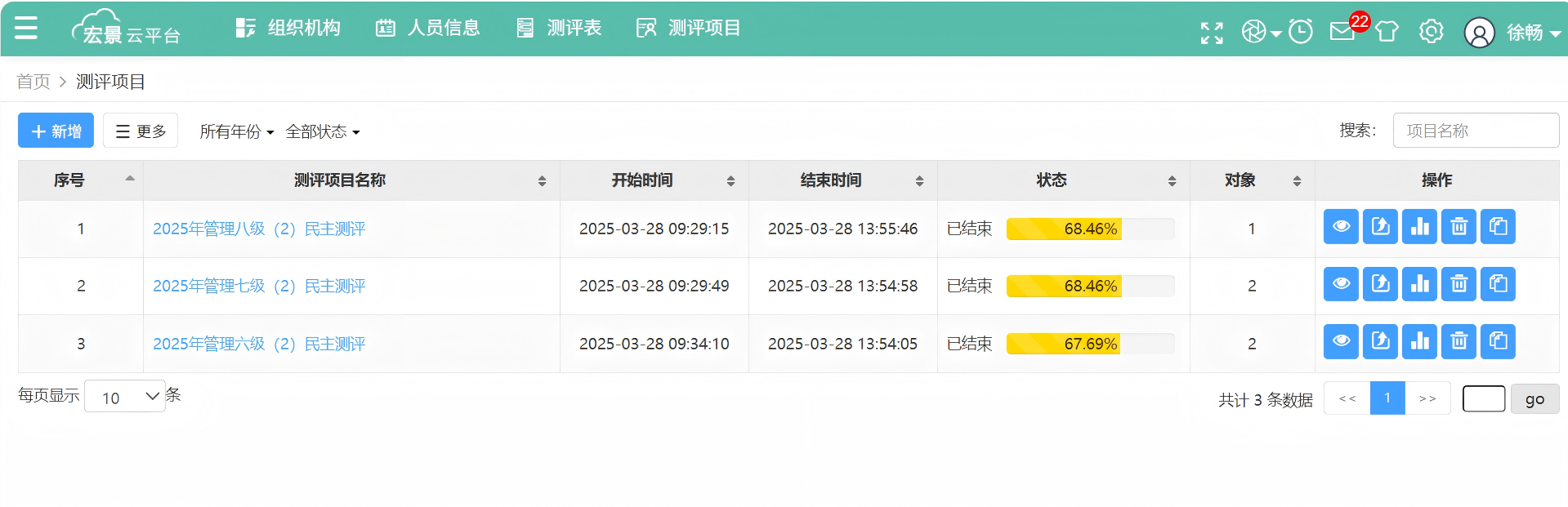1568x507 pixels.
Task: Click the export icon in row 2
Action: tap(1380, 284)
